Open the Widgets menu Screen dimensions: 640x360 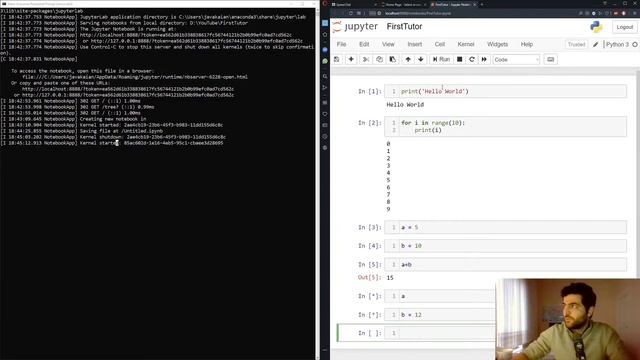[498, 44]
